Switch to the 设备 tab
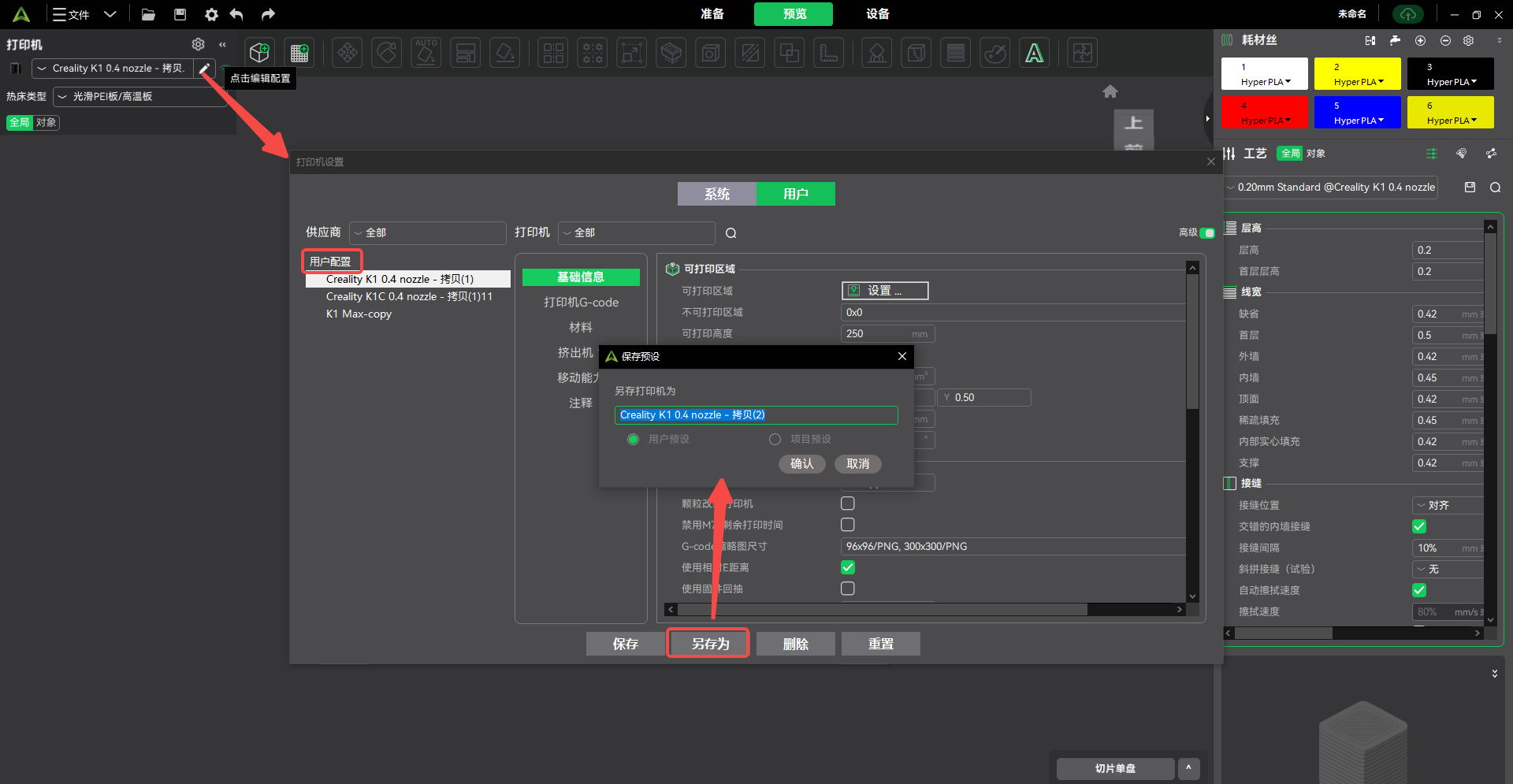The height and width of the screenshot is (784, 1513). pyautogui.click(x=878, y=13)
